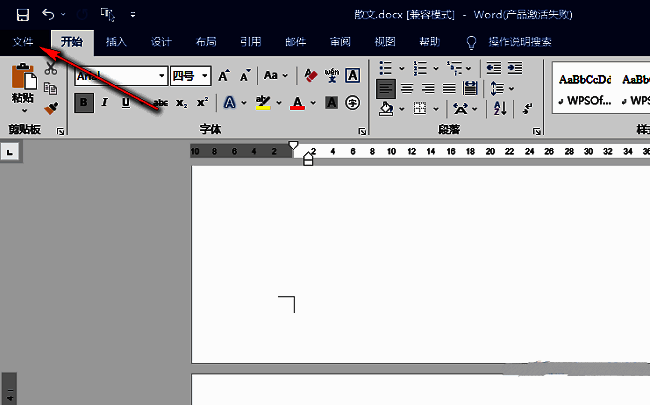Open the font name dropdown
The image size is (650, 405).
(161, 76)
